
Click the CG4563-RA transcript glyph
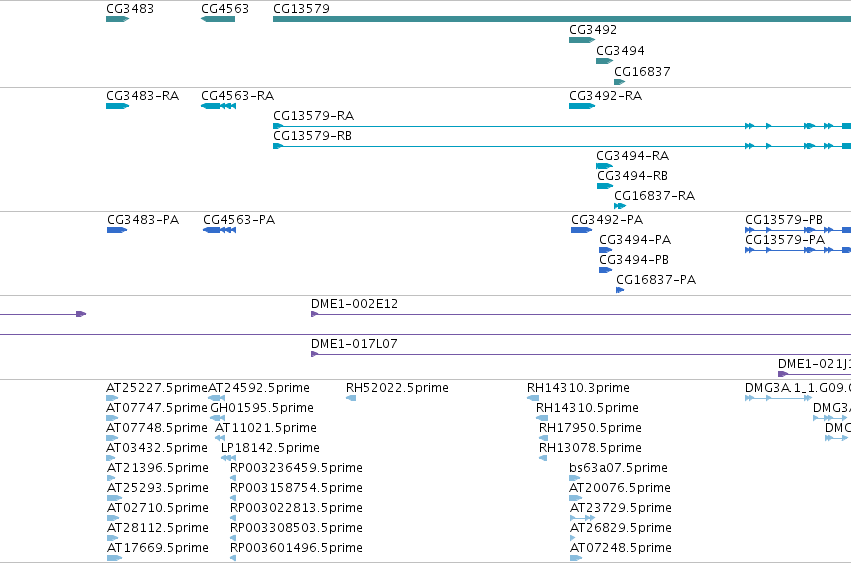coord(218,106)
